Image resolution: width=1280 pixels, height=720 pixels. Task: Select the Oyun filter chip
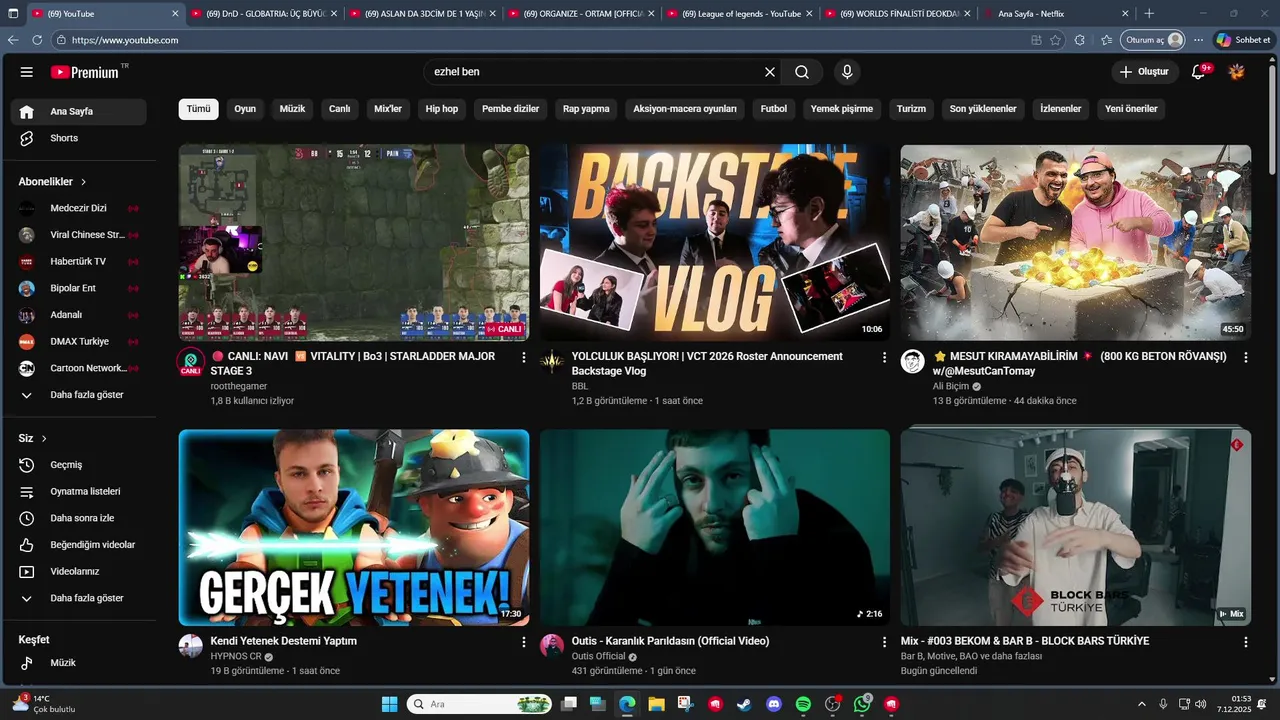(245, 109)
